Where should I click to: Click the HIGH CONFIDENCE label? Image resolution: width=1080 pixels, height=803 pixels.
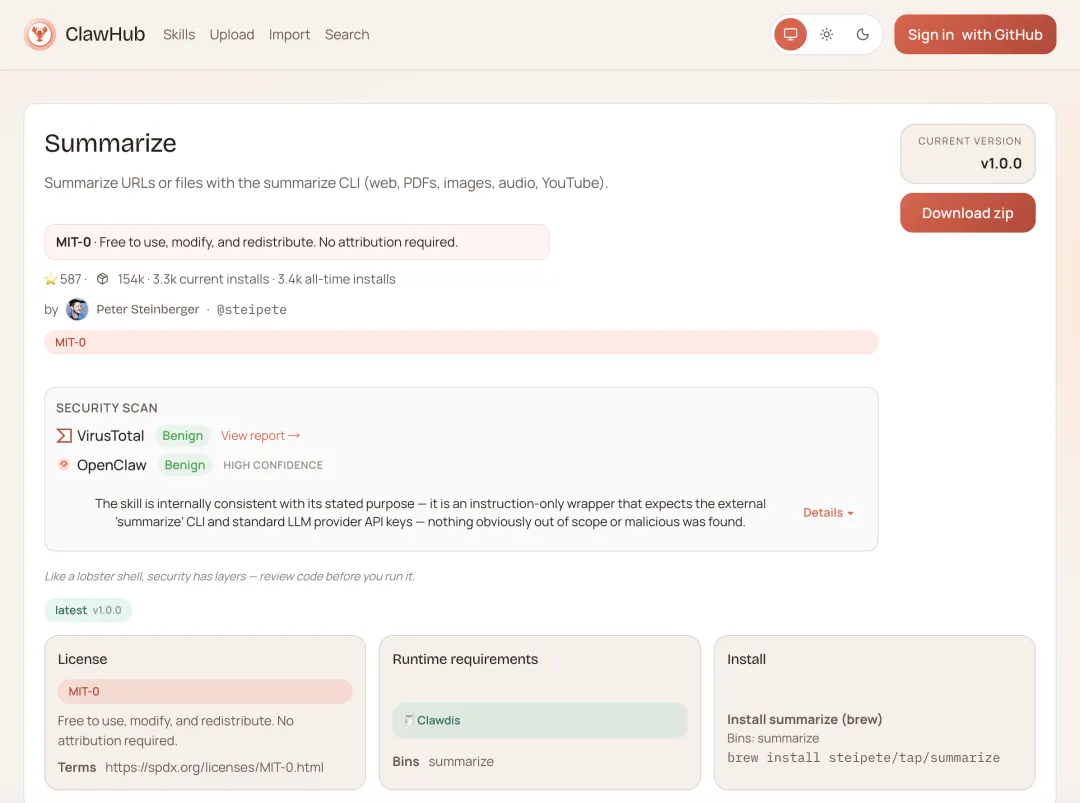tap(273, 465)
